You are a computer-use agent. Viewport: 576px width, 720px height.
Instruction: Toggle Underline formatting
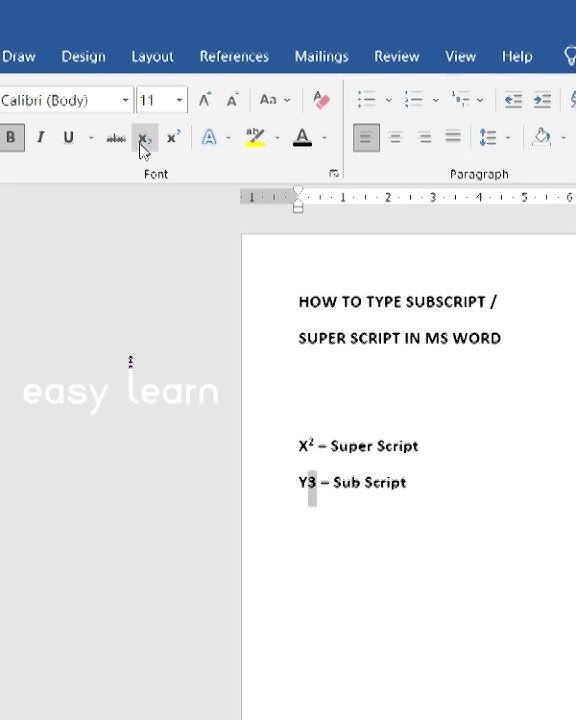click(x=68, y=137)
